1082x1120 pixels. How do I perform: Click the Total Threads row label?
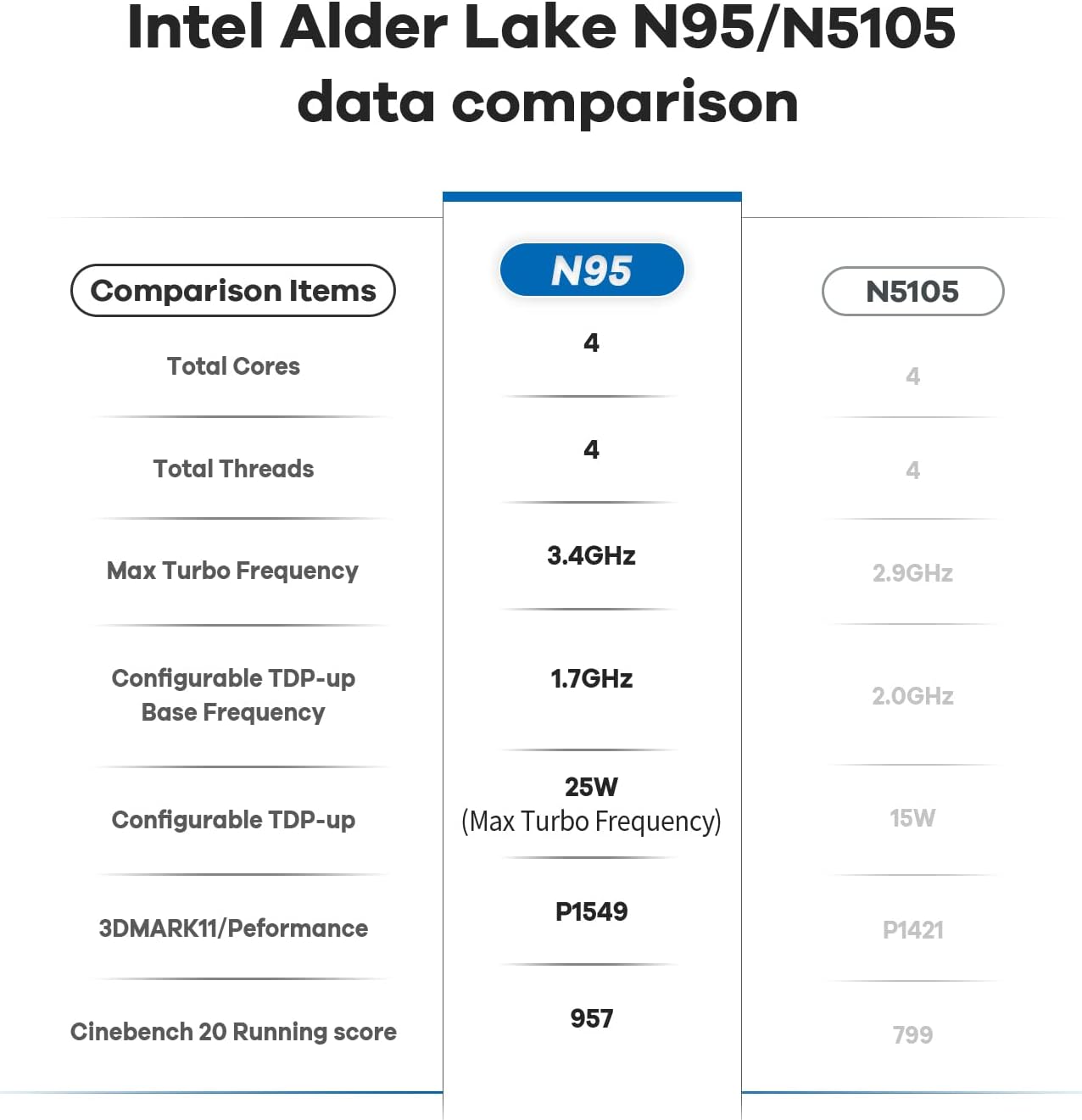click(x=233, y=469)
